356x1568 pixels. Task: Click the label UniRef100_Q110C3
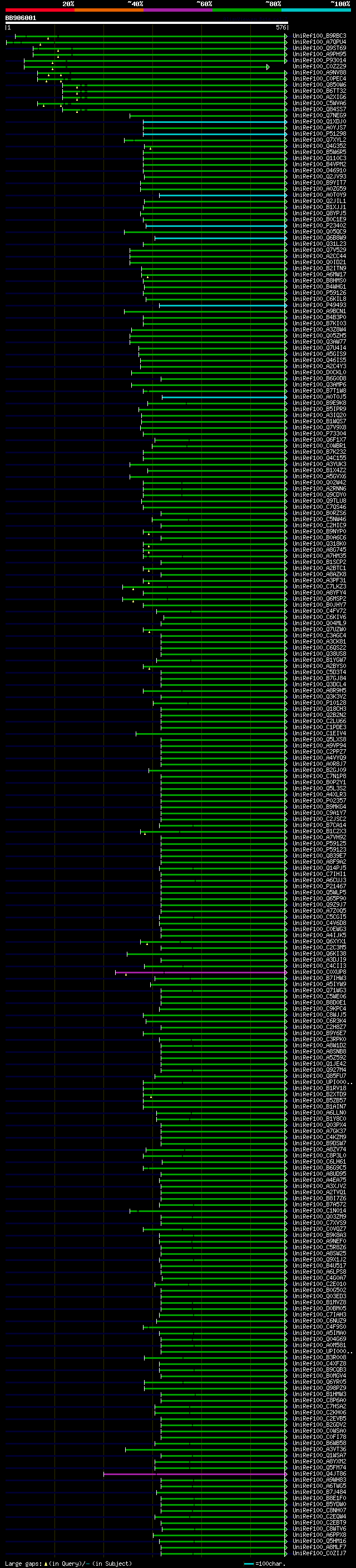click(319, 159)
